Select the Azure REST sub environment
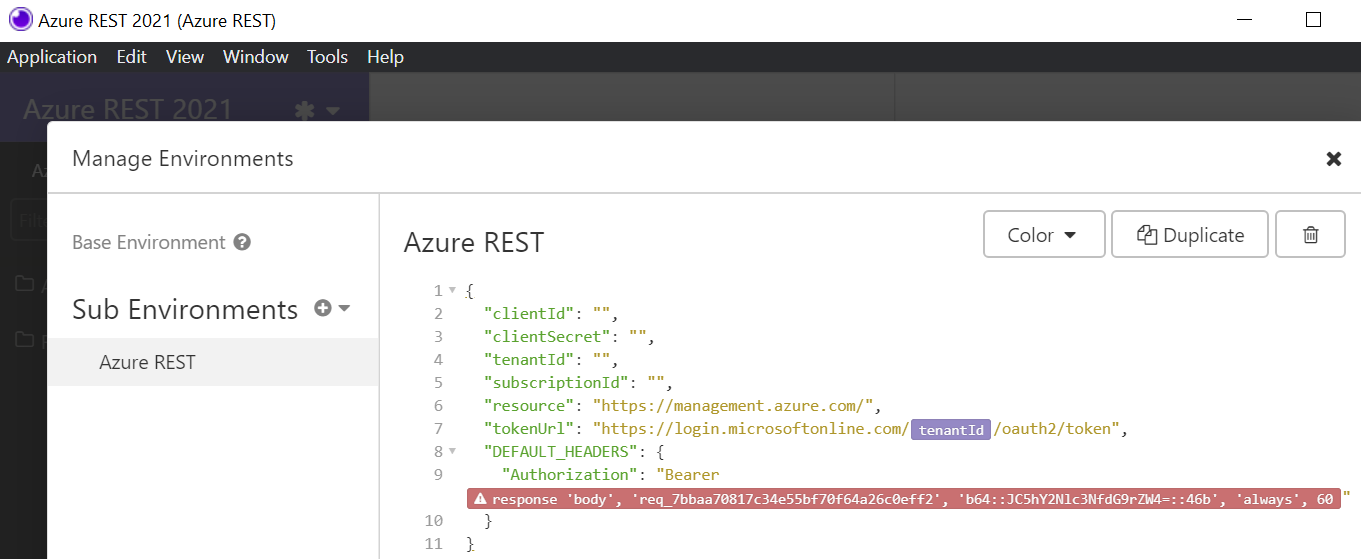 147,362
